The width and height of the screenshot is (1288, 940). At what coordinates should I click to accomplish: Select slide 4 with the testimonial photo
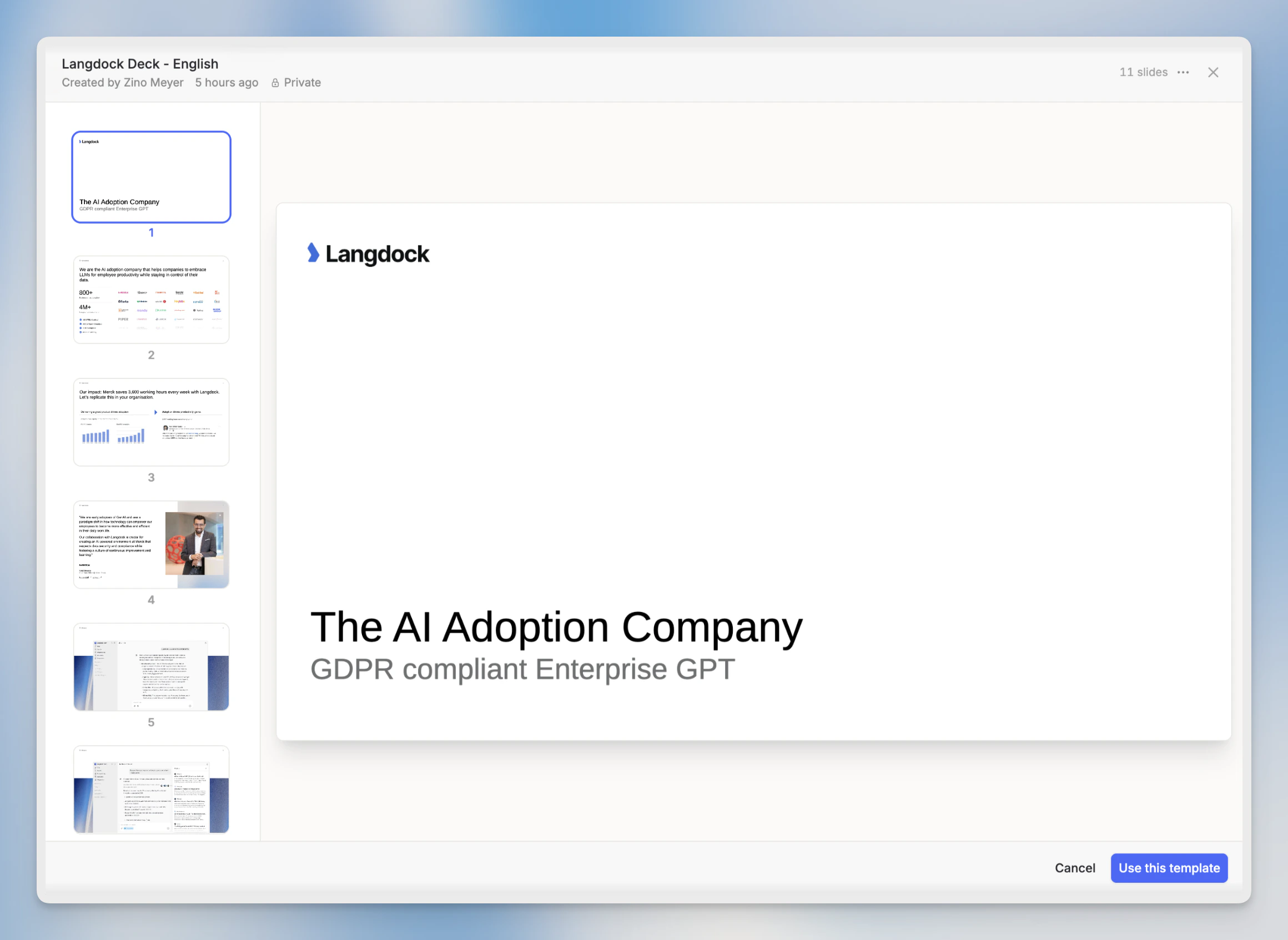pos(151,544)
